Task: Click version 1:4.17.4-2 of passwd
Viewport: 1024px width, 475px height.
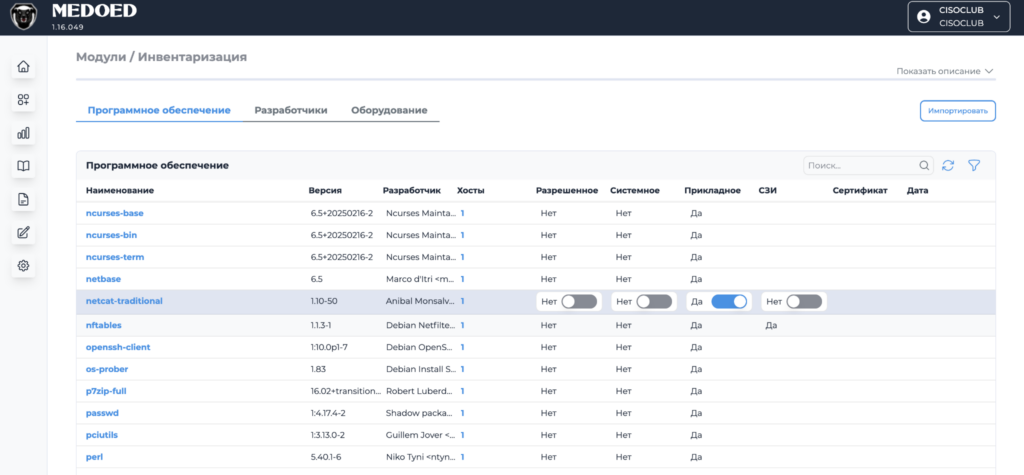Action: pyautogui.click(x=328, y=413)
